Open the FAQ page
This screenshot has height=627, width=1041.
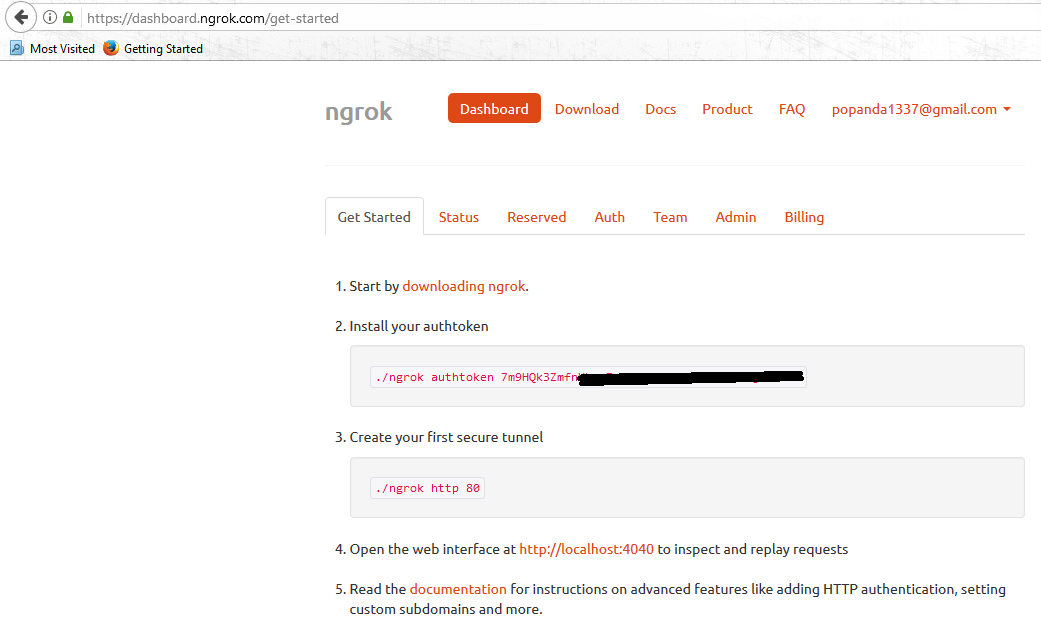(x=792, y=109)
